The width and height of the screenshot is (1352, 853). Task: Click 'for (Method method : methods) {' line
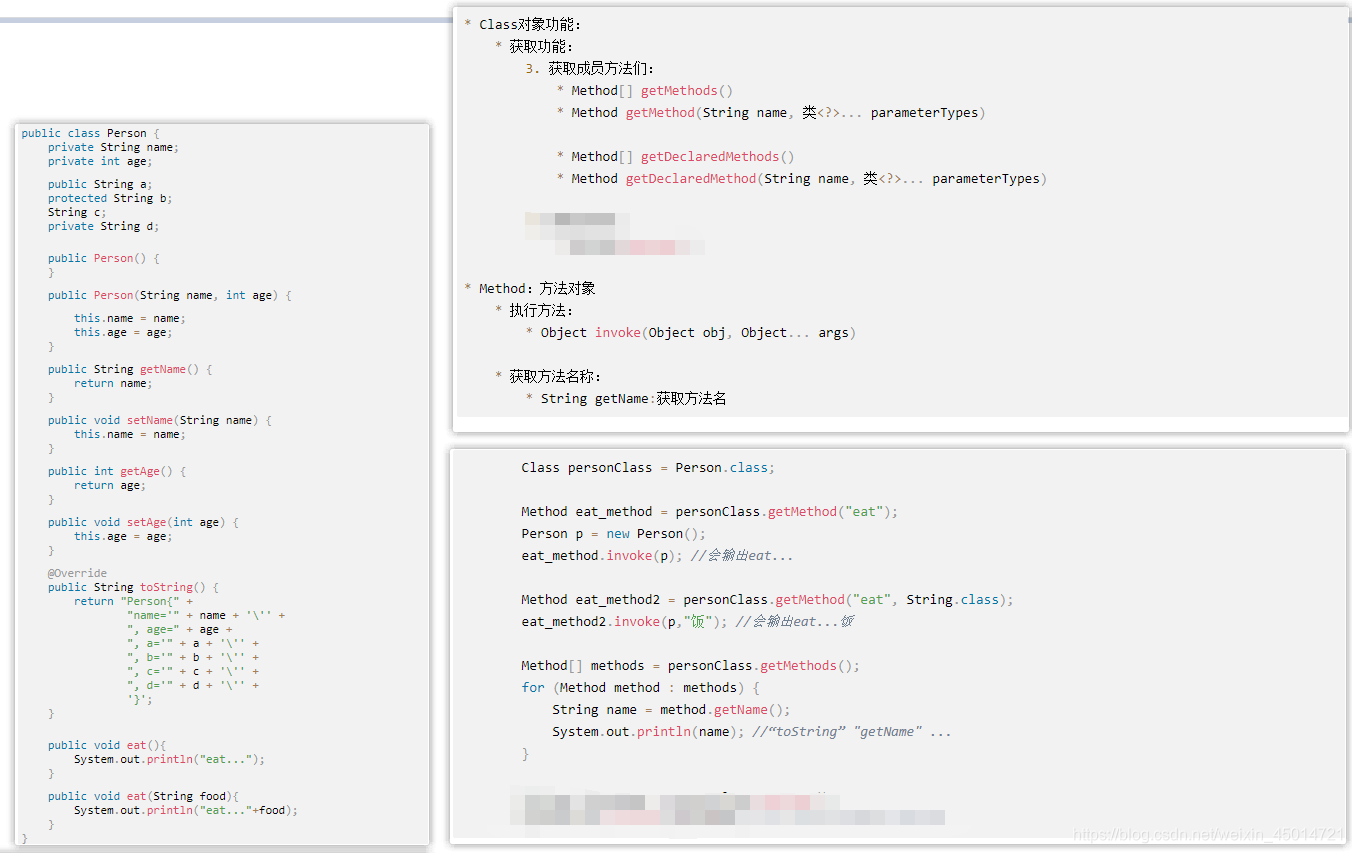click(x=641, y=687)
